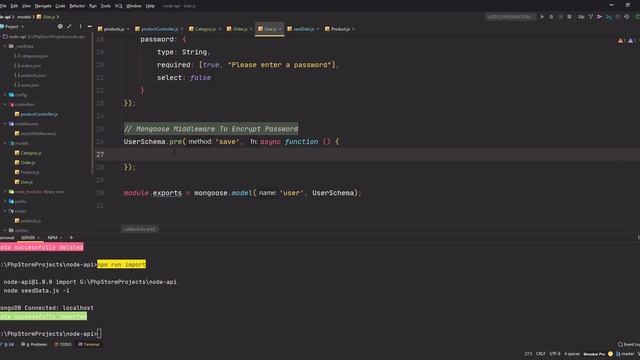
Task: Select the SERVER terminal tab
Action: (x=28, y=238)
